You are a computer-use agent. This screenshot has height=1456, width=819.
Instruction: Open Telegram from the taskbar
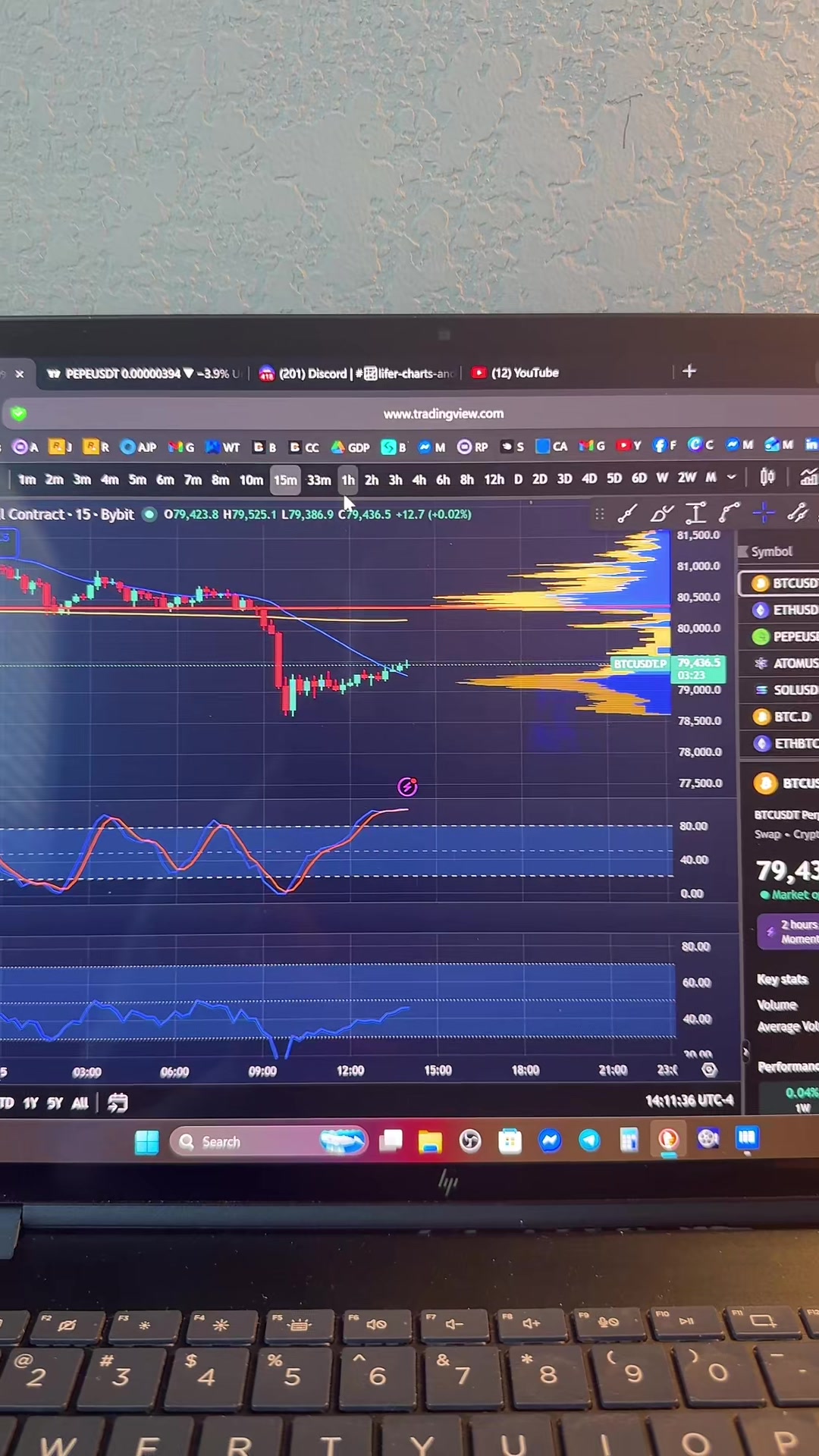(x=589, y=1140)
